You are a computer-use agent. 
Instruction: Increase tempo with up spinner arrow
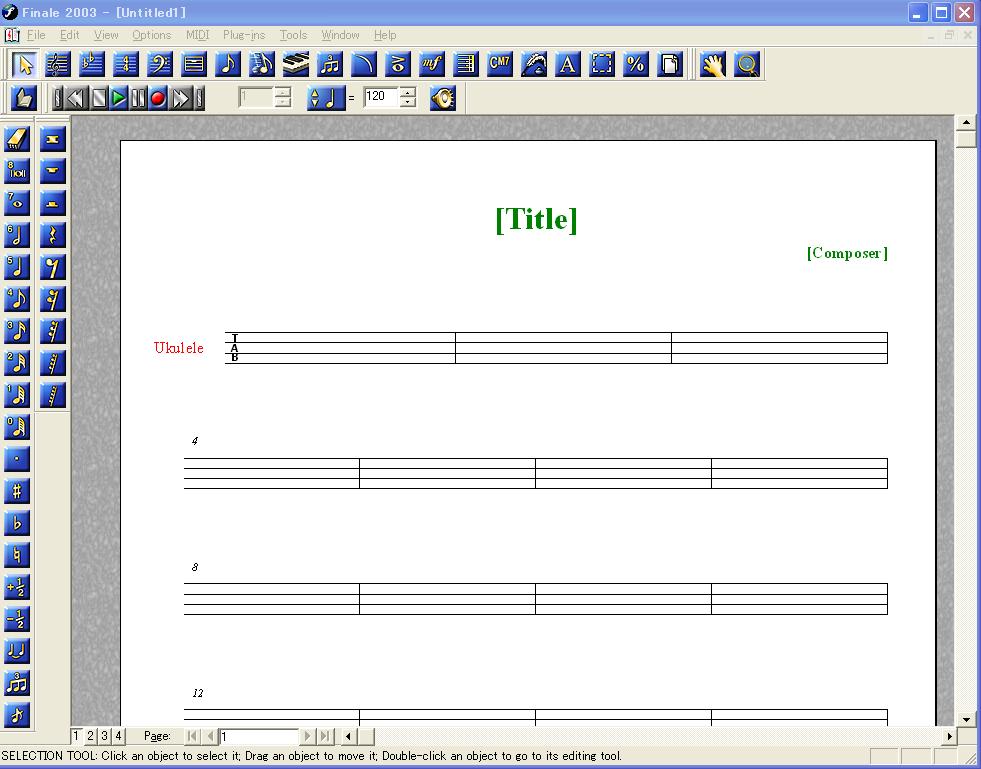coord(408,91)
